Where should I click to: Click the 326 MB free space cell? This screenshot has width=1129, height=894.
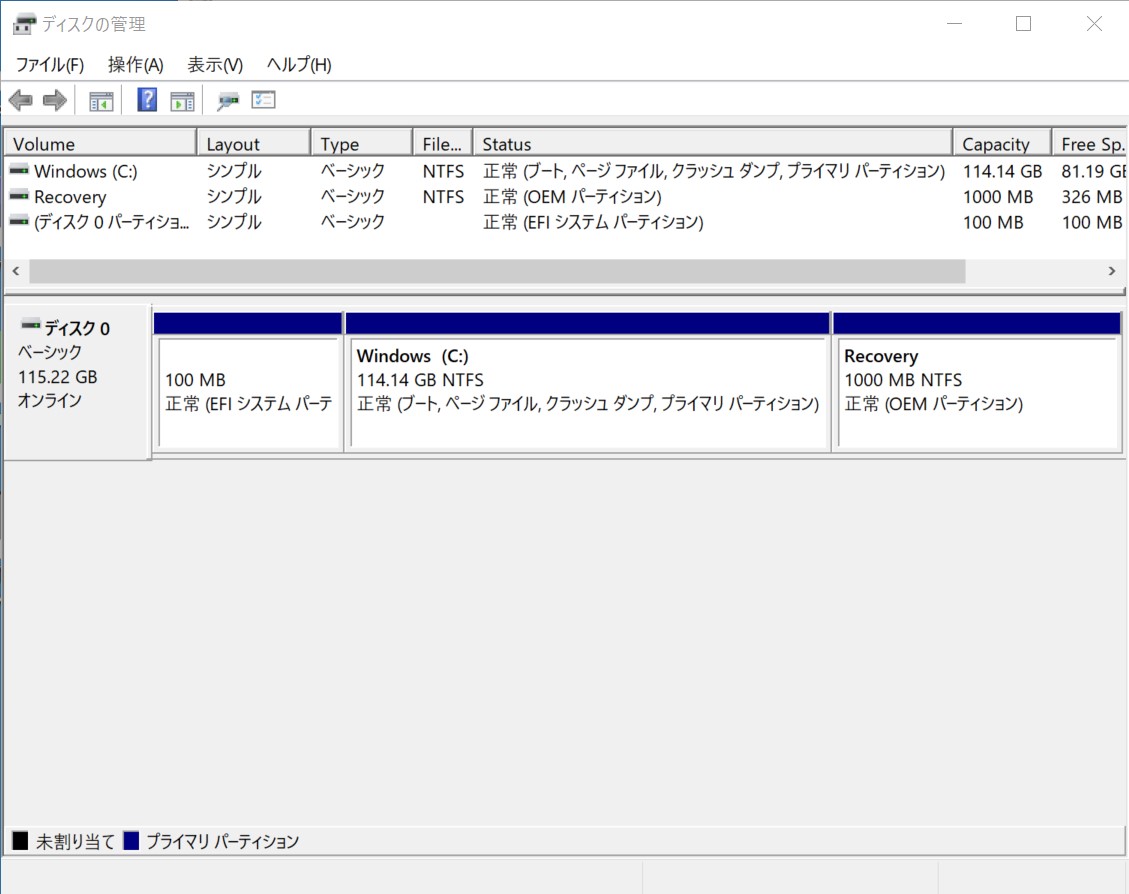pyautogui.click(x=1092, y=197)
